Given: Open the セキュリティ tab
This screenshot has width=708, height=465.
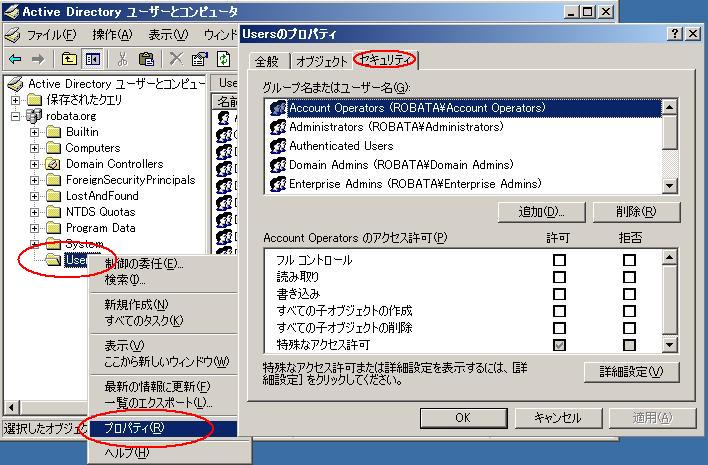Looking at the screenshot, I should click(385, 59).
